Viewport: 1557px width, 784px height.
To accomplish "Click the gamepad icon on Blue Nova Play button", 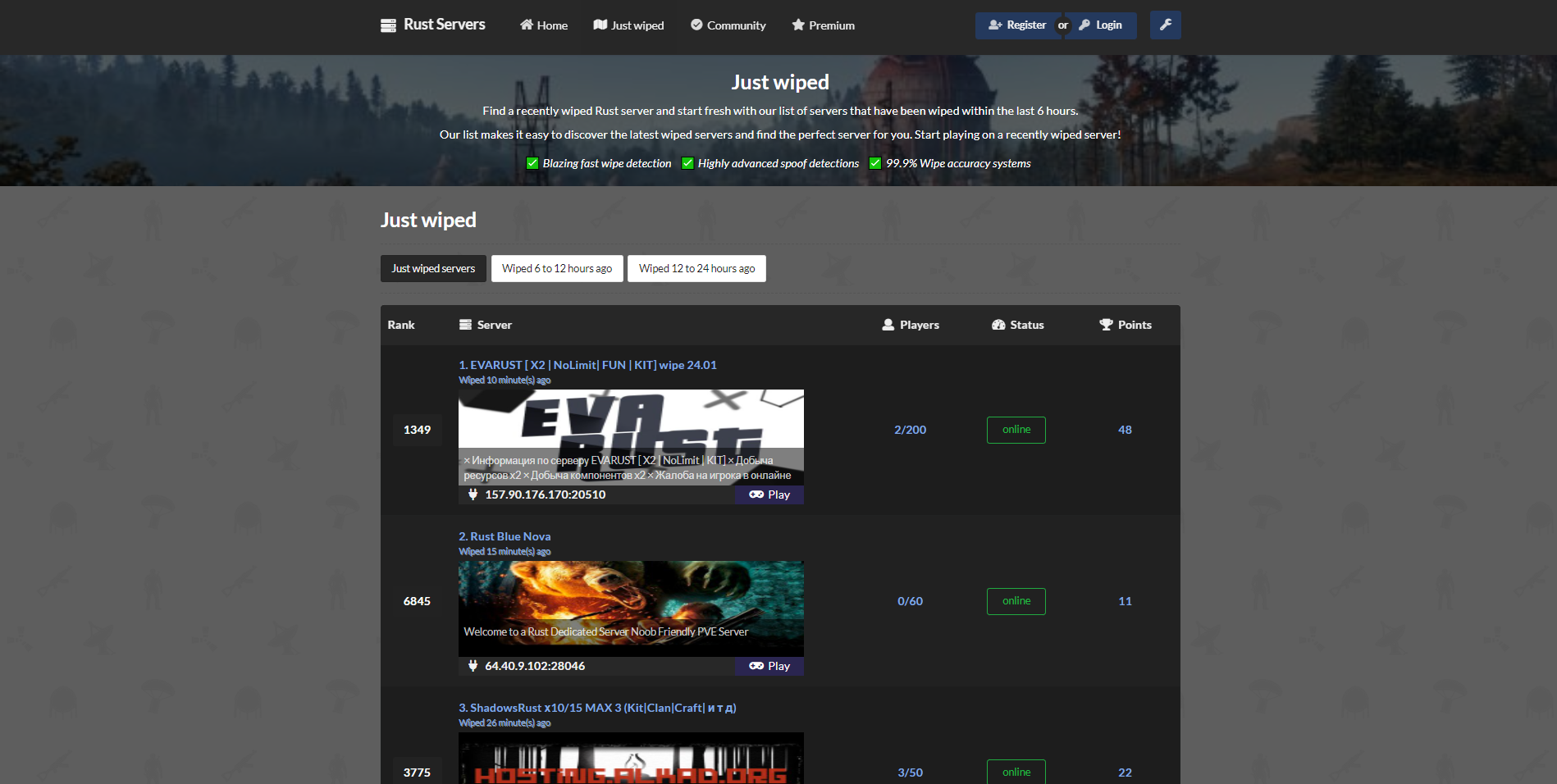I will click(x=756, y=666).
